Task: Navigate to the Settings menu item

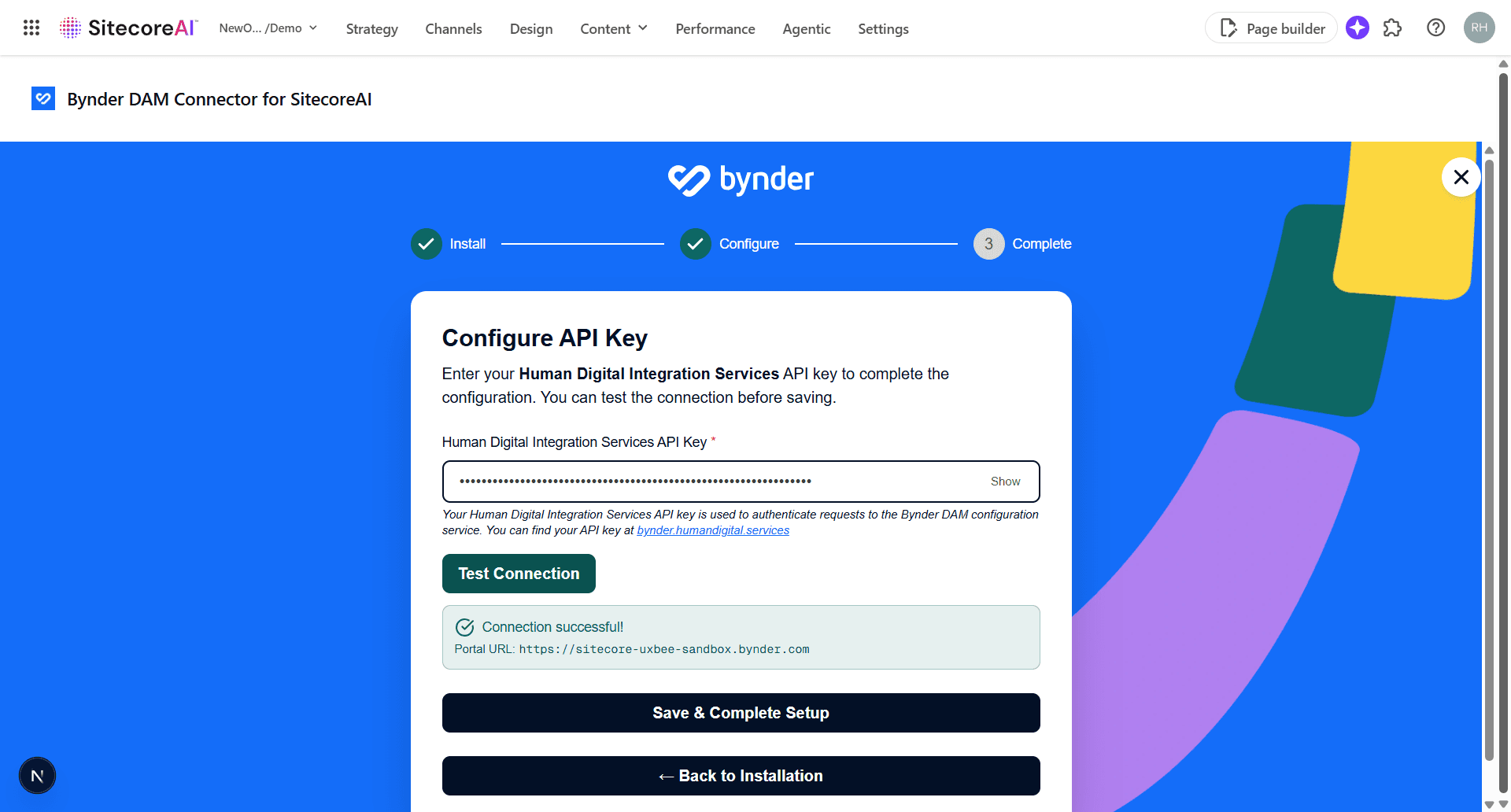Action: coord(883,28)
